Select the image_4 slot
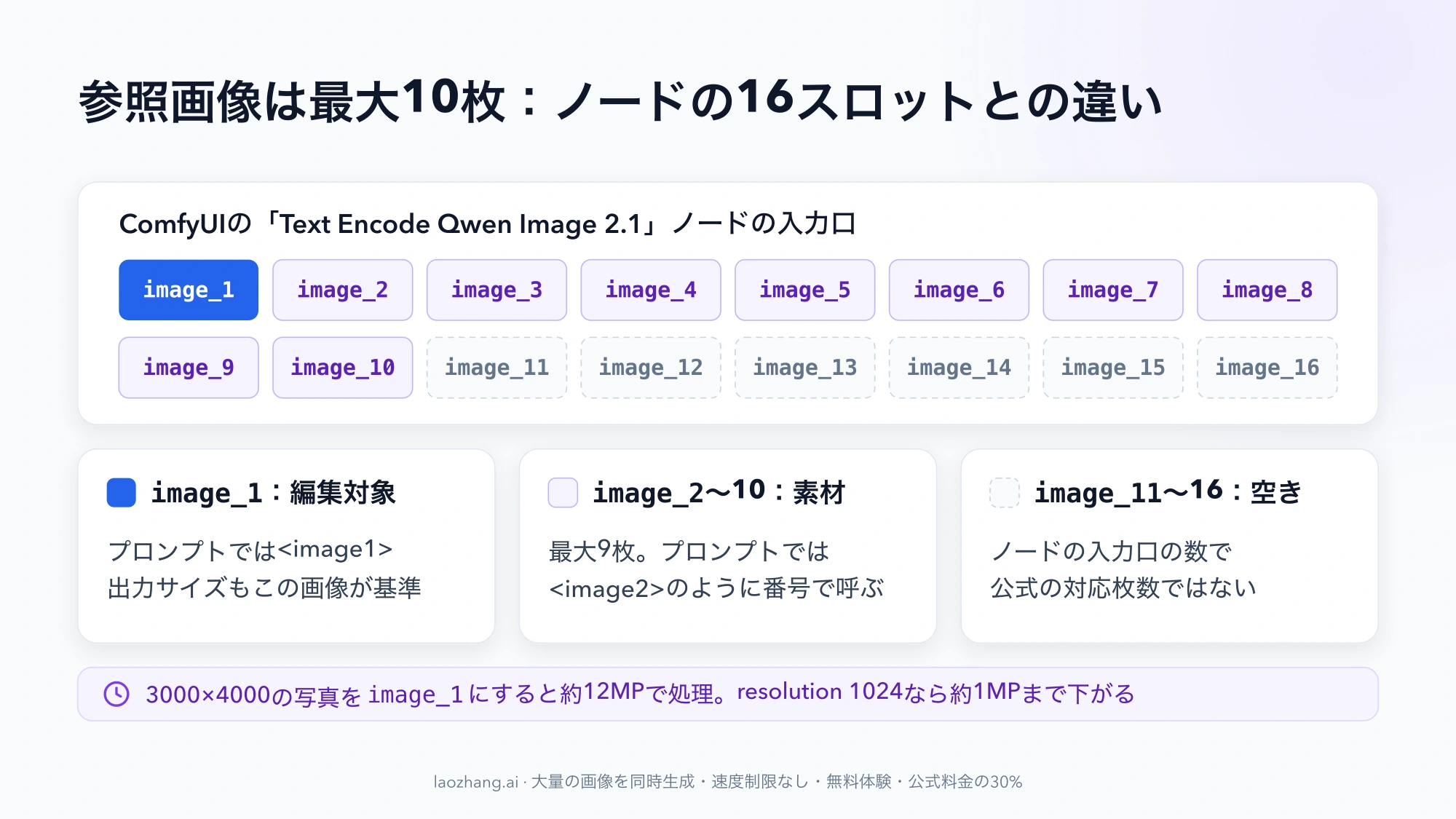The width and height of the screenshot is (1456, 819). click(x=651, y=290)
